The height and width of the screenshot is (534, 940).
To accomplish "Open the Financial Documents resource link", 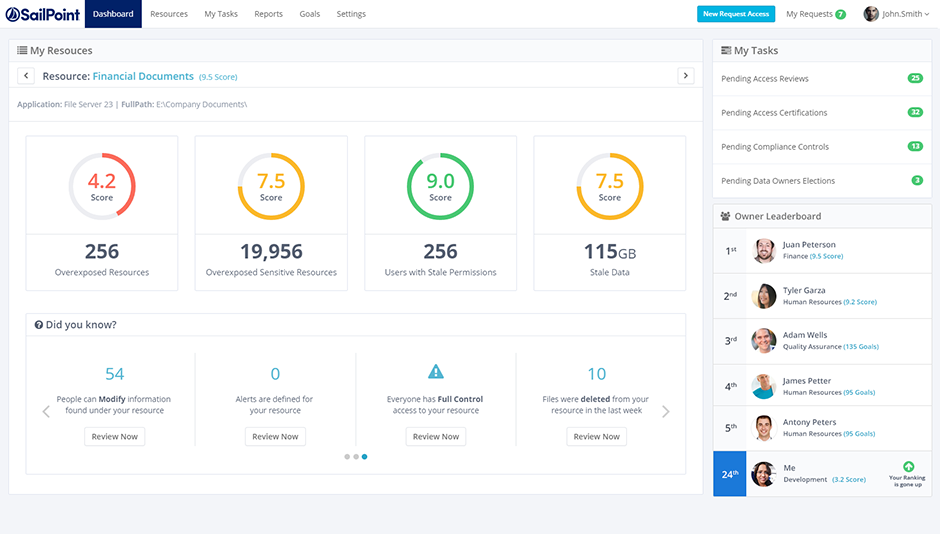I will pos(143,76).
